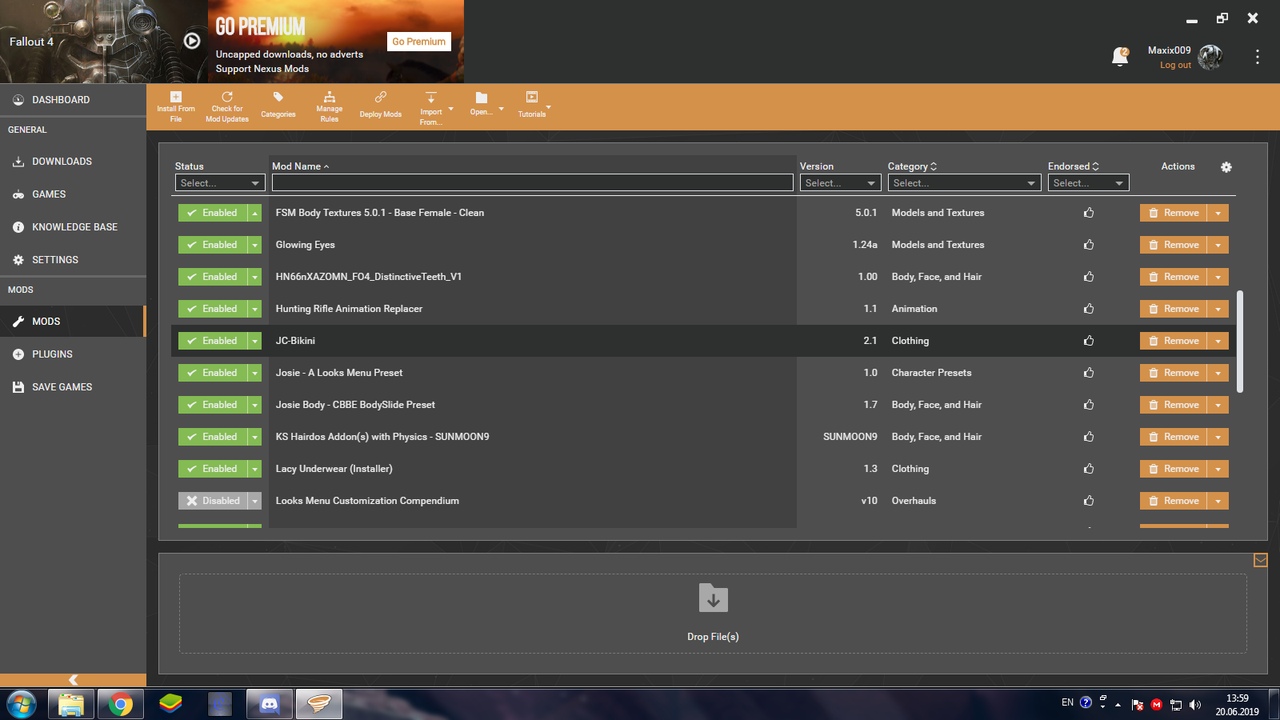
Task: Collapse the left sidebar arrow
Action: 73,680
